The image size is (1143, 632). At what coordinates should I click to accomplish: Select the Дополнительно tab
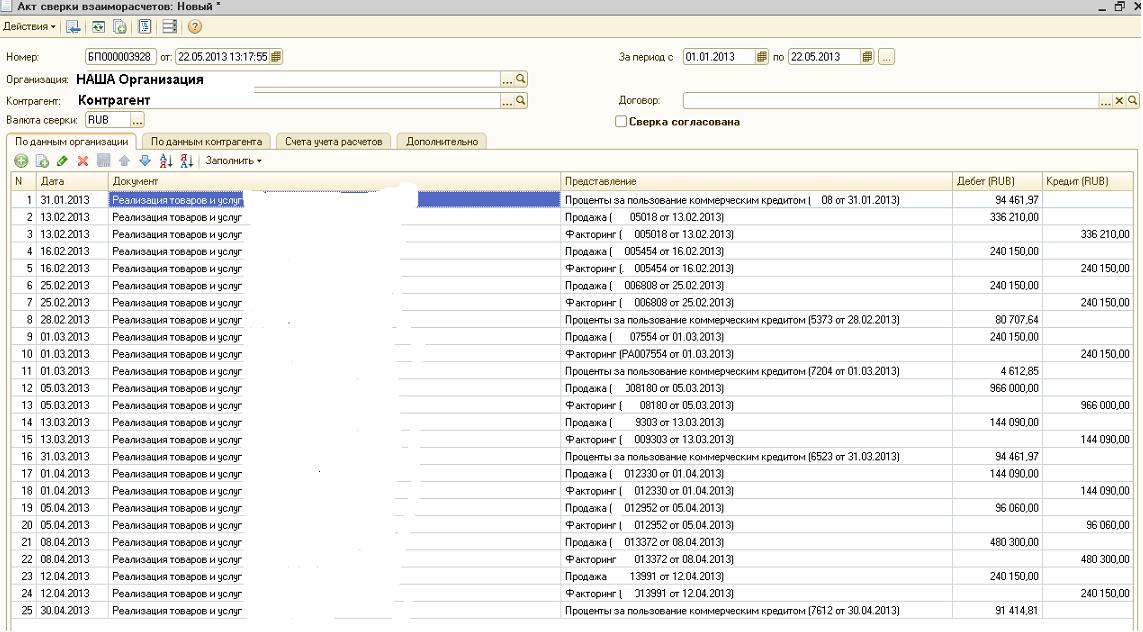coord(441,141)
